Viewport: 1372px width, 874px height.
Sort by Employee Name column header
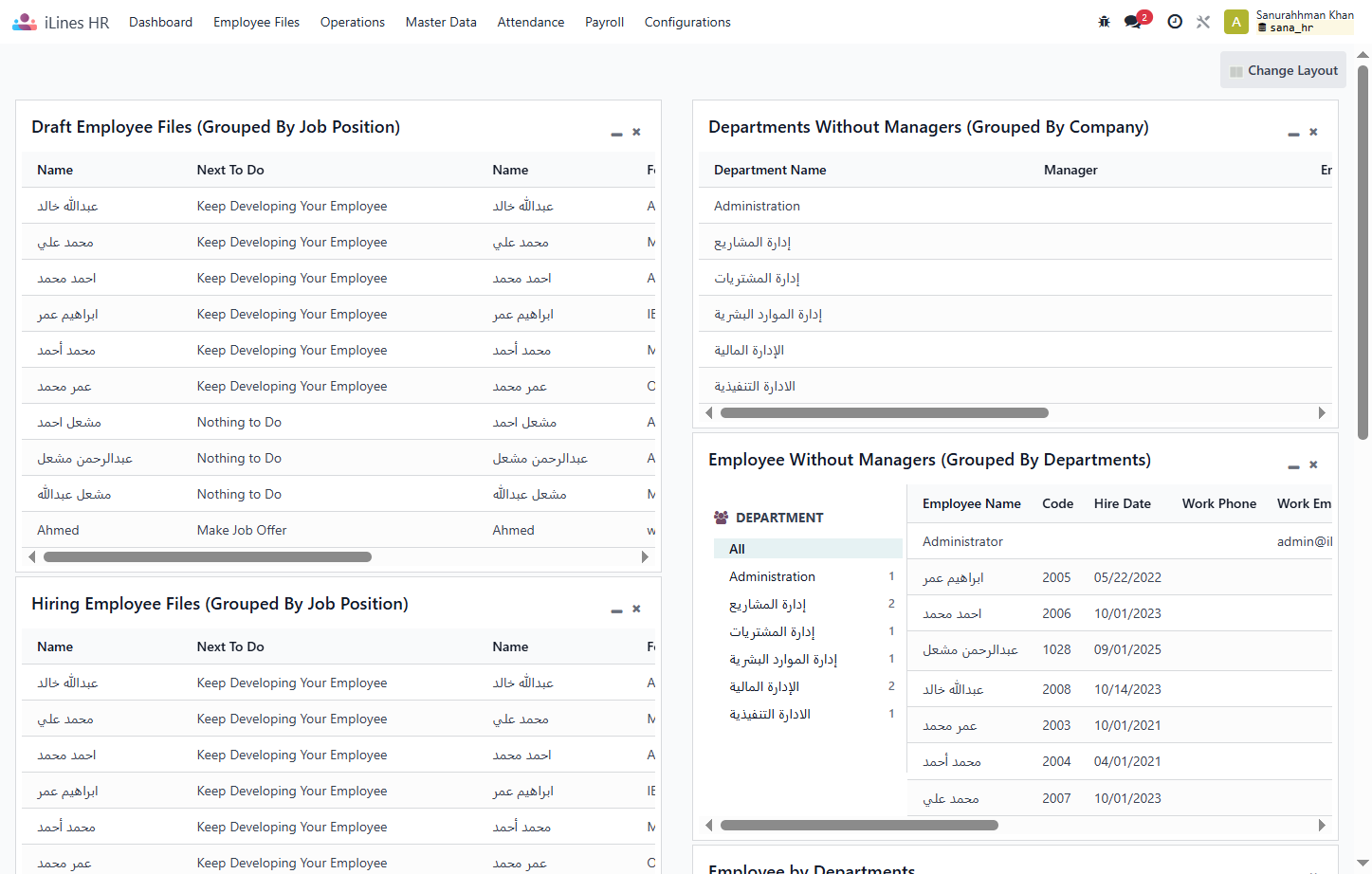(x=972, y=503)
